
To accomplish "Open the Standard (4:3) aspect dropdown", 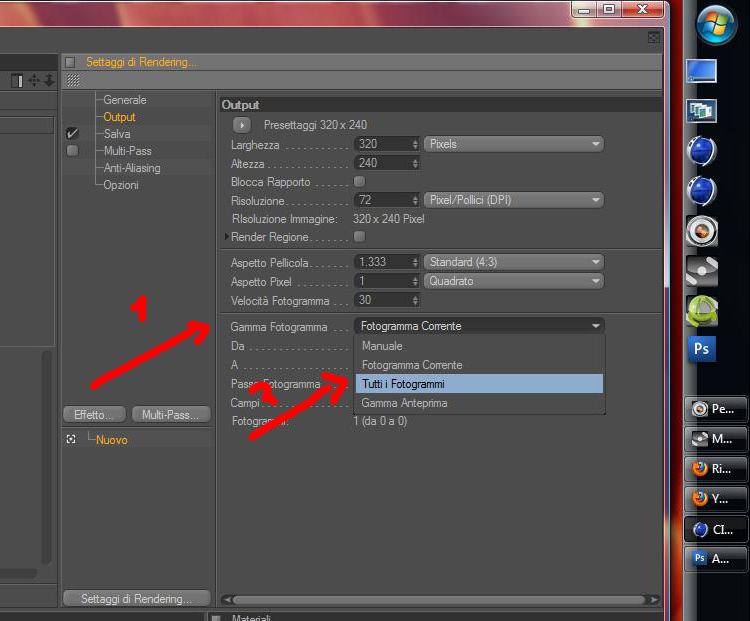I will point(513,262).
